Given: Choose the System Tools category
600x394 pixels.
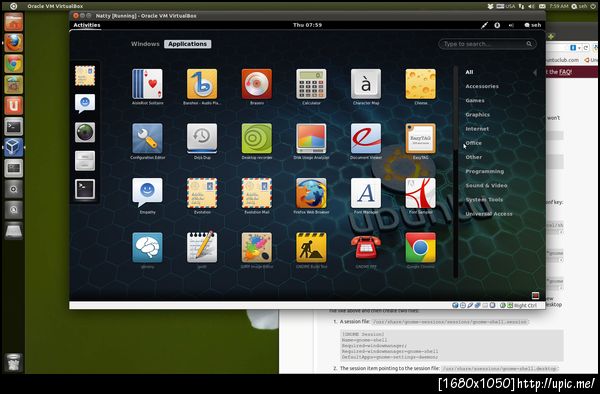Looking at the screenshot, I should (484, 199).
